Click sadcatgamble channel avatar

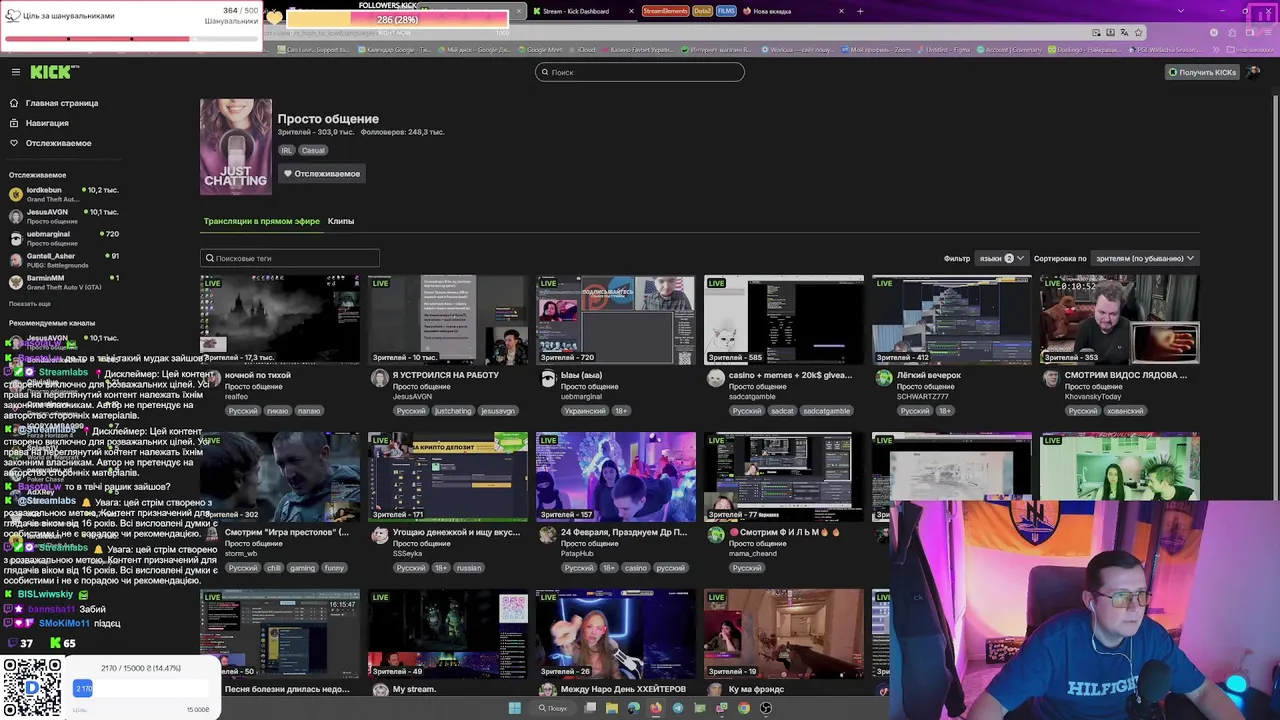click(715, 378)
